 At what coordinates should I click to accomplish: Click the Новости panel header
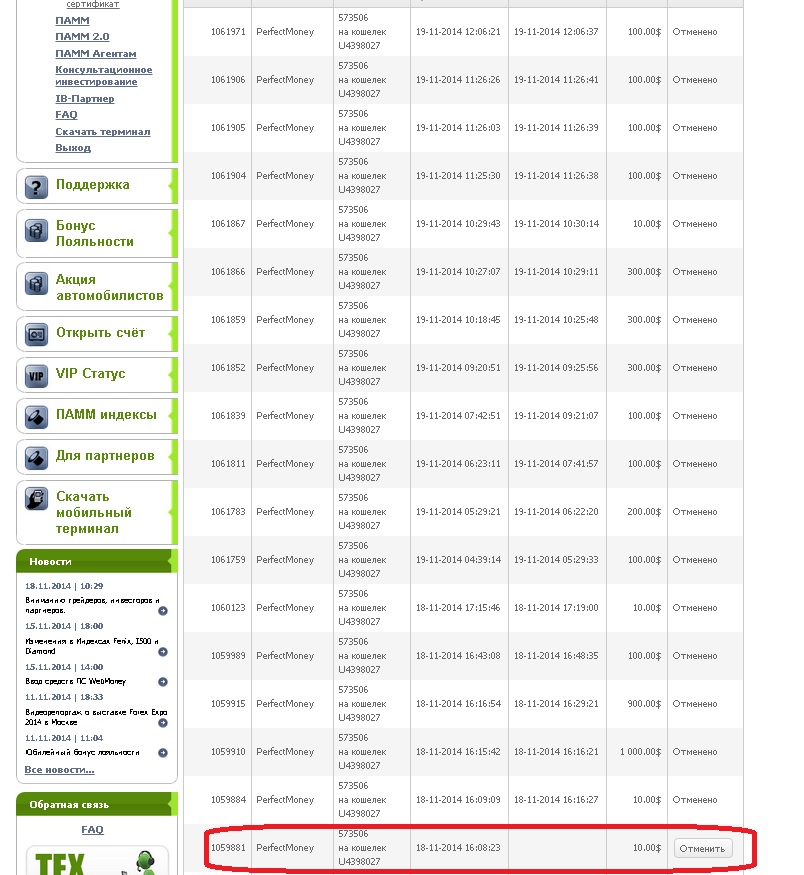pos(96,561)
